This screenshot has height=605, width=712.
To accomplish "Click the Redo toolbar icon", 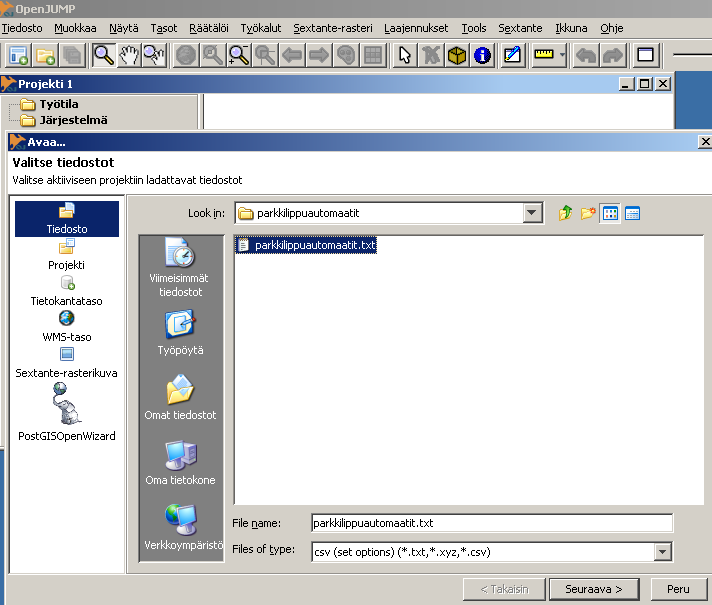I will (613, 55).
